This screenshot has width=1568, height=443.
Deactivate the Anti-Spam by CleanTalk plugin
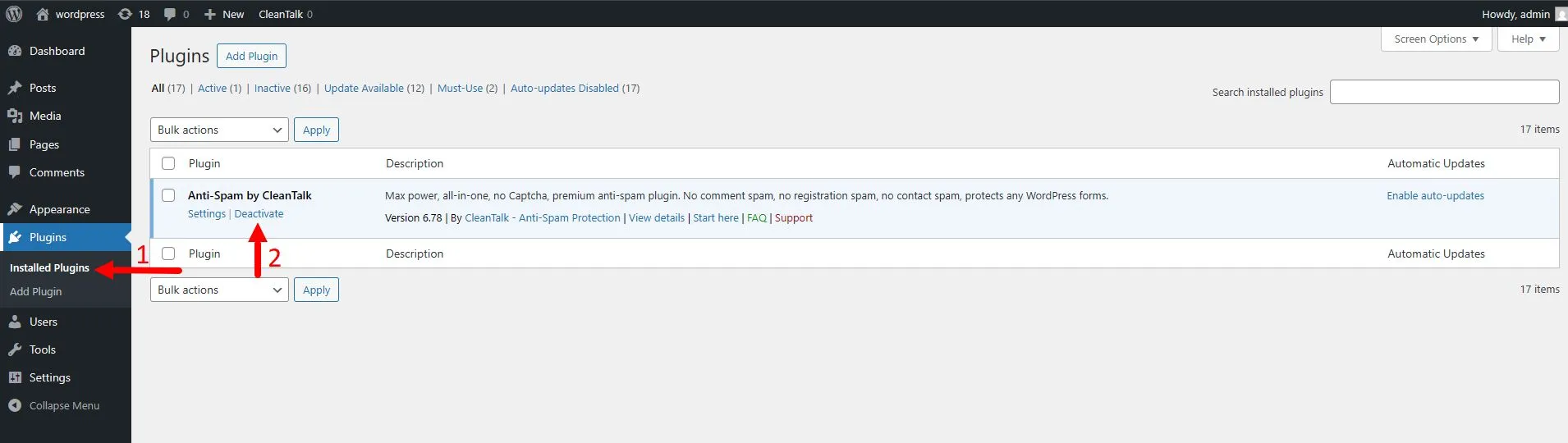point(259,213)
